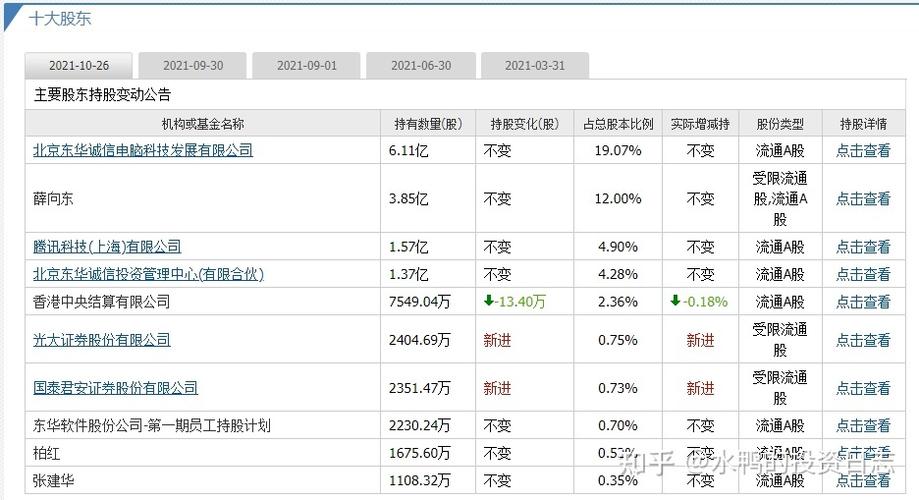The image size is (919, 500).
Task: Click the 1108.32万 holding value
Action: [420, 481]
